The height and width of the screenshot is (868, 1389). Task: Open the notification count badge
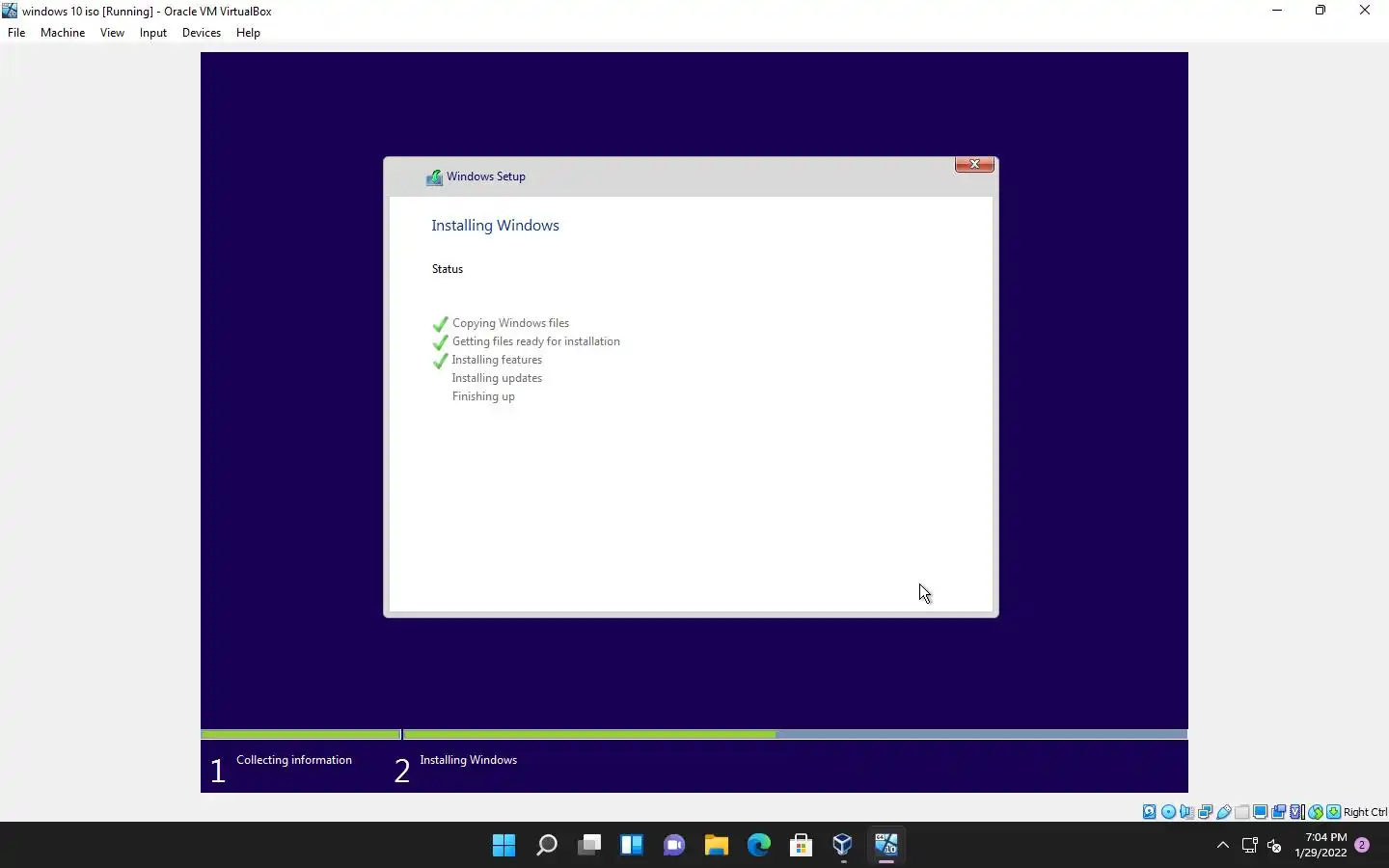point(1362,845)
